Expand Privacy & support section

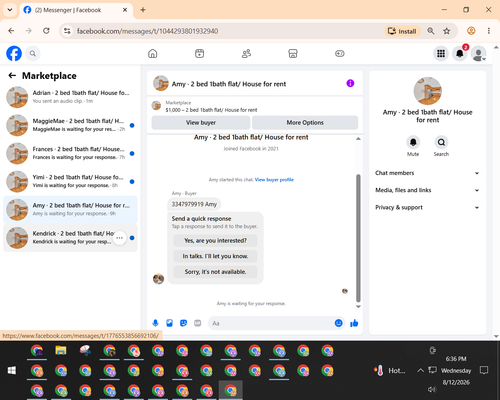point(427,207)
